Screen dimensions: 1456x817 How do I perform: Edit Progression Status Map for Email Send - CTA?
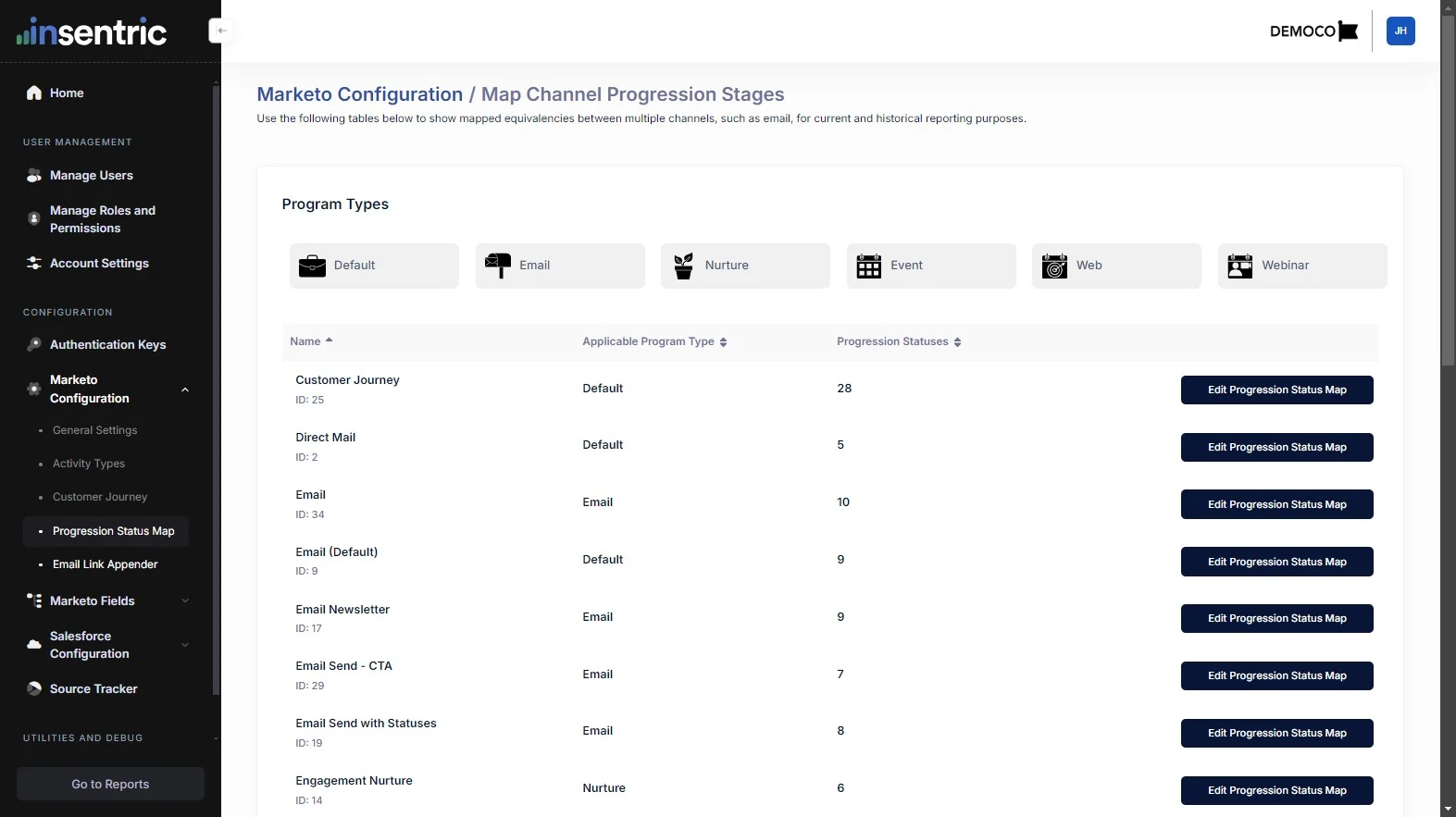[1276, 675]
